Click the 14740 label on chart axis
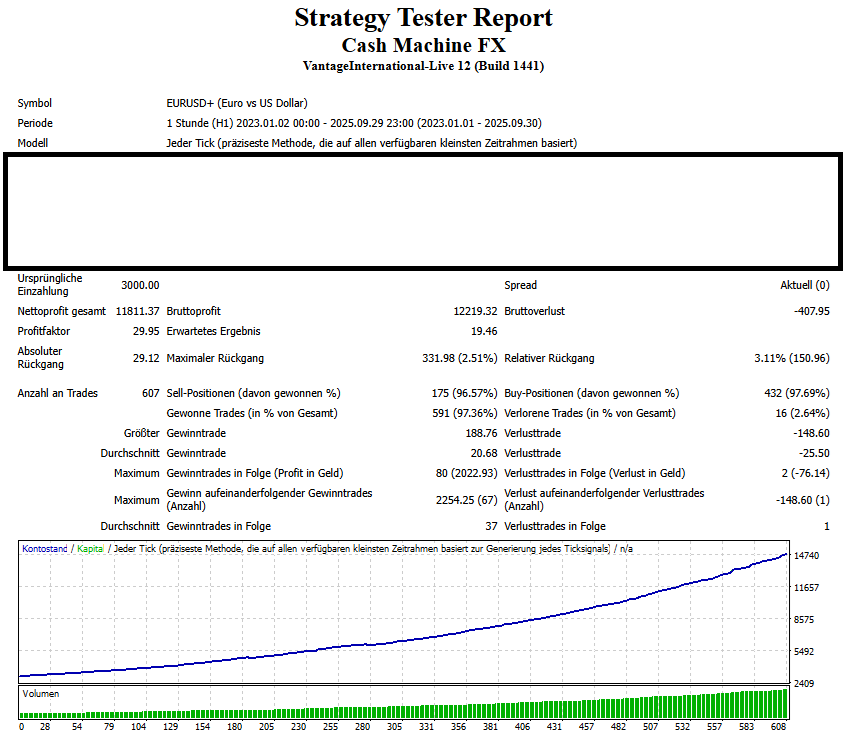Viewport: 846px width, 737px height. pyautogui.click(x=806, y=556)
